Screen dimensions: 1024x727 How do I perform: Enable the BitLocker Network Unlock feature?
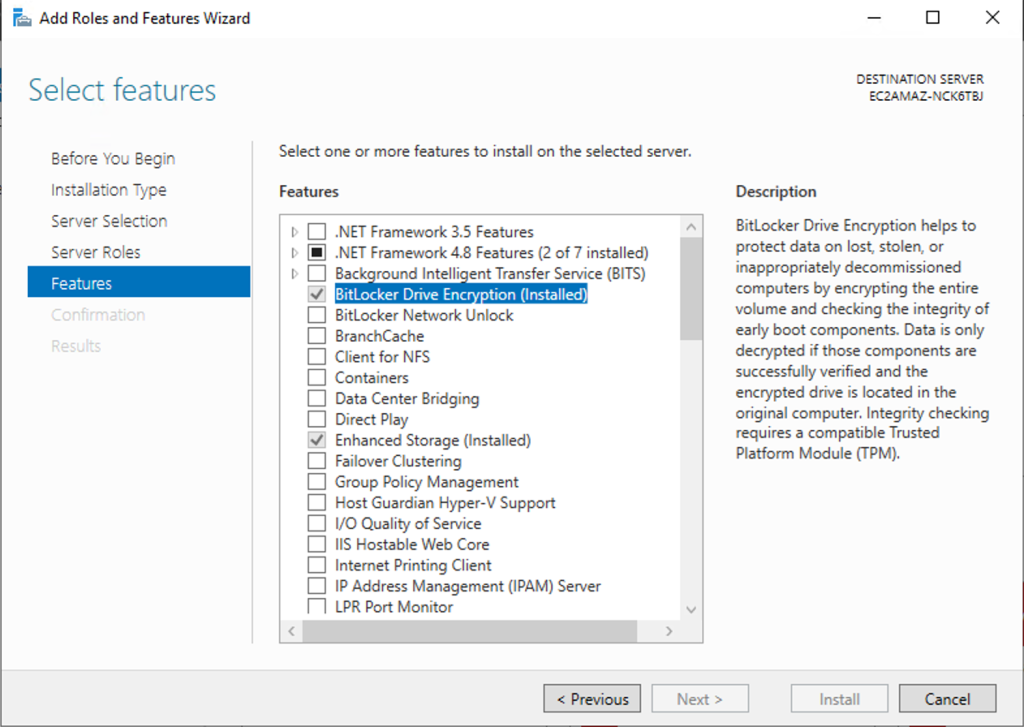pos(316,314)
